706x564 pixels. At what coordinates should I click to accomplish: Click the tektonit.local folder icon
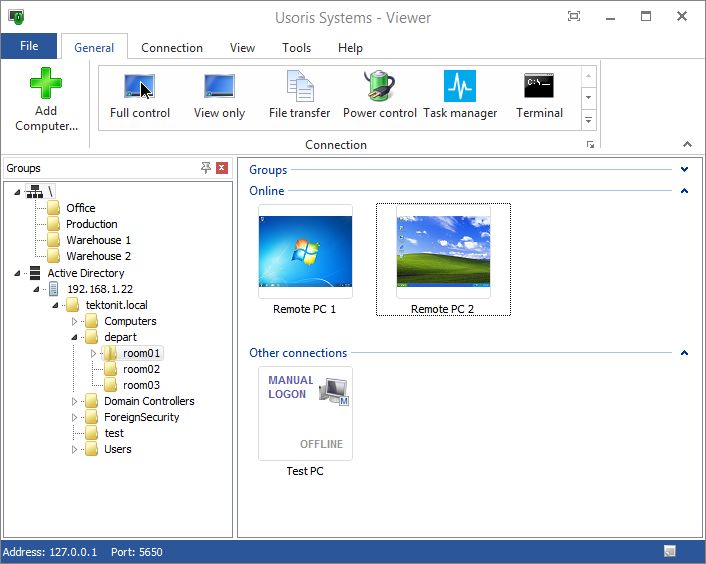pyautogui.click(x=72, y=305)
